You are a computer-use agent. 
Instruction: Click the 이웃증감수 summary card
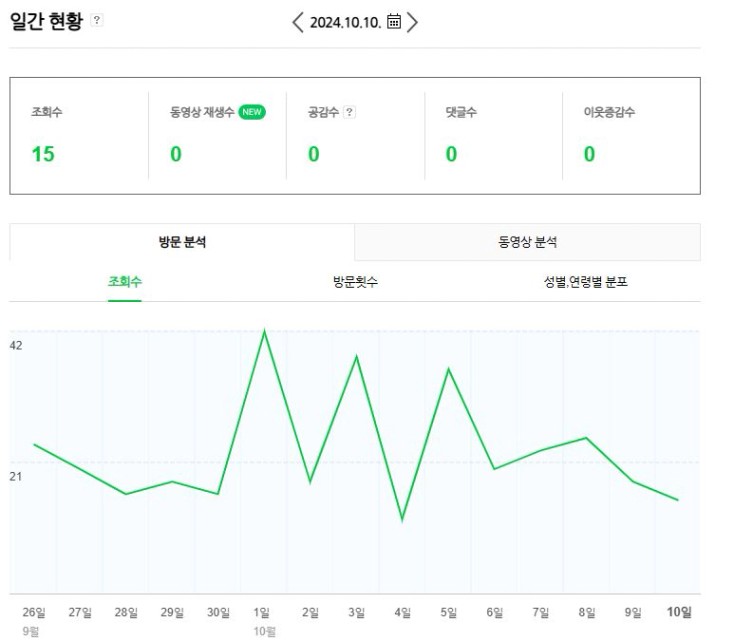pos(631,136)
